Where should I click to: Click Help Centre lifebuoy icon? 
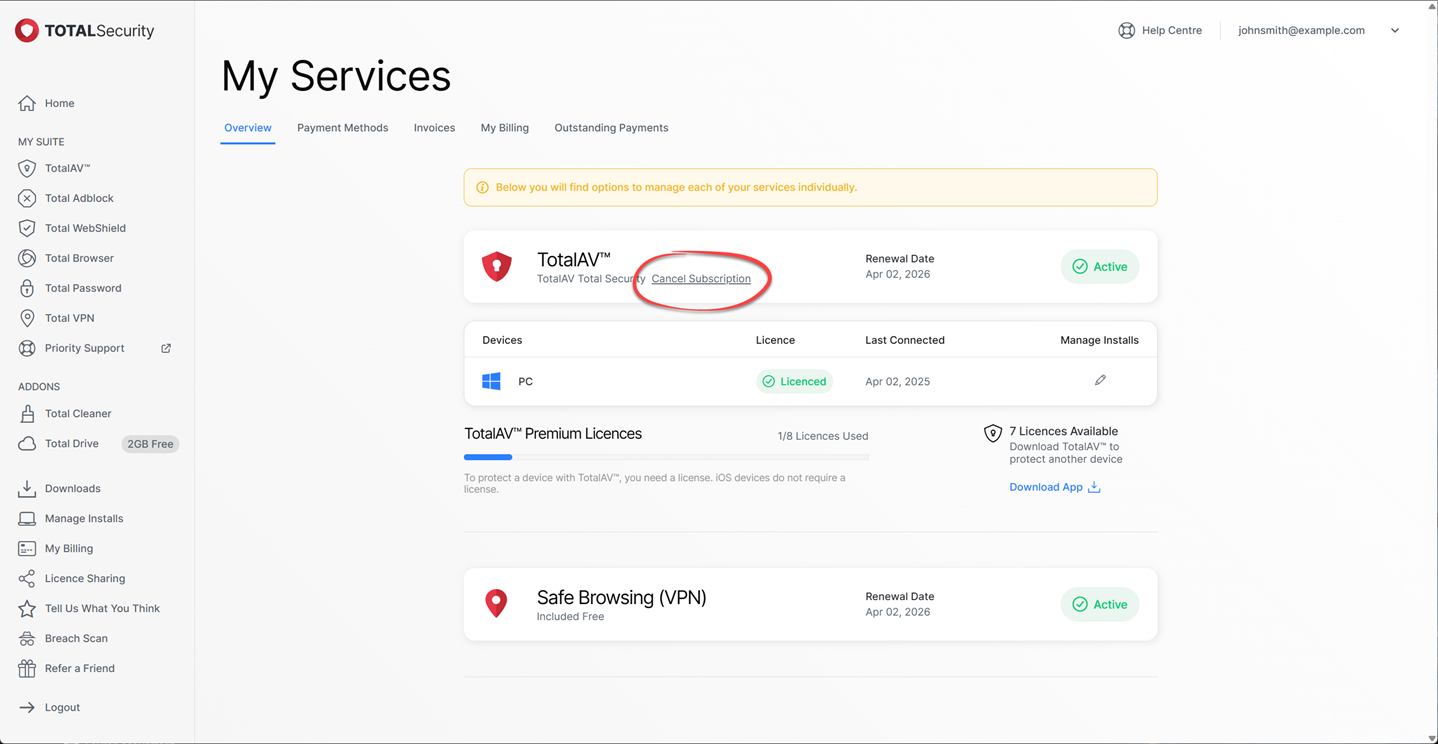1126,30
